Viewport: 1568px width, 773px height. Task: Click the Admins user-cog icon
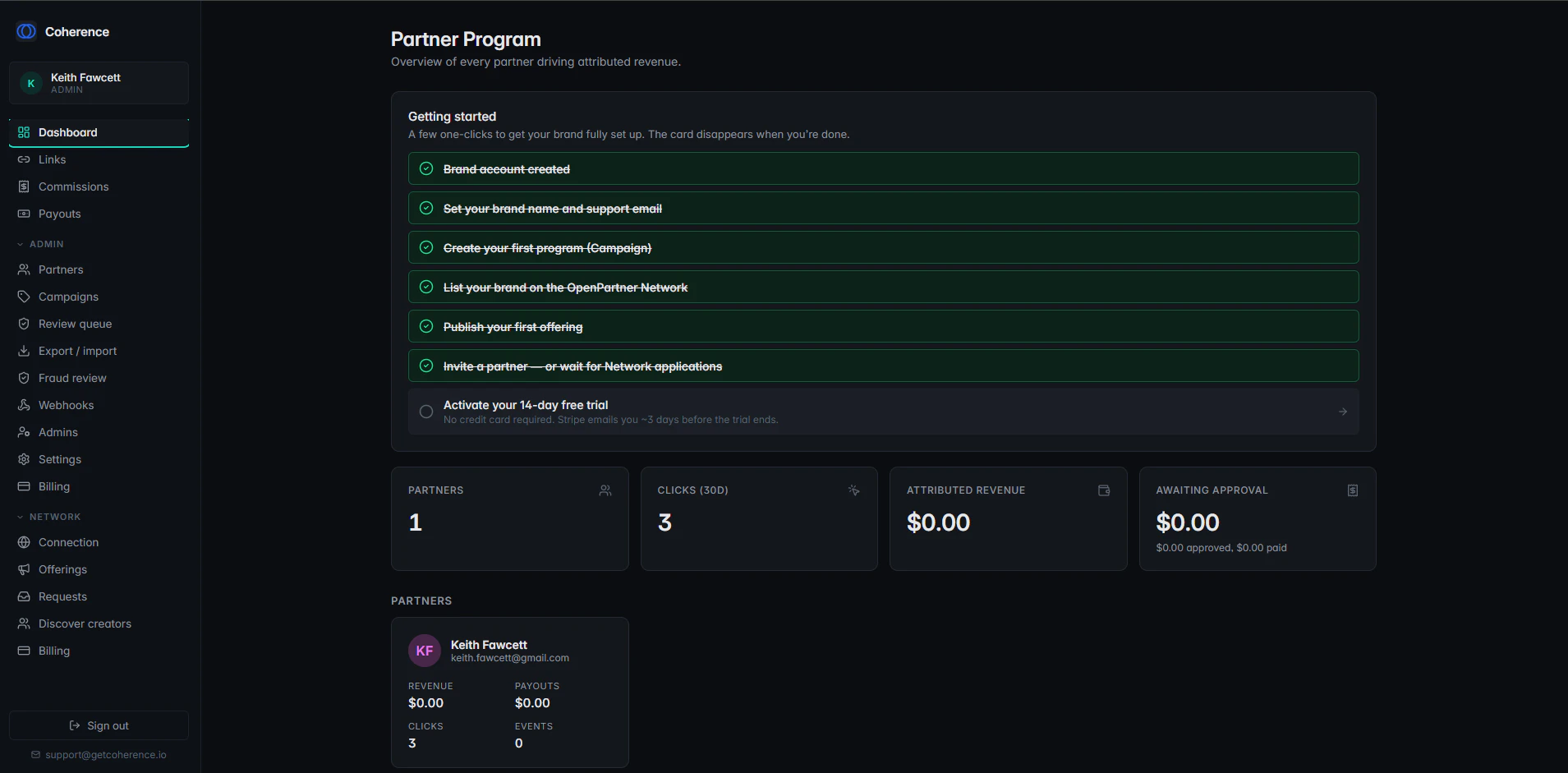click(x=24, y=432)
